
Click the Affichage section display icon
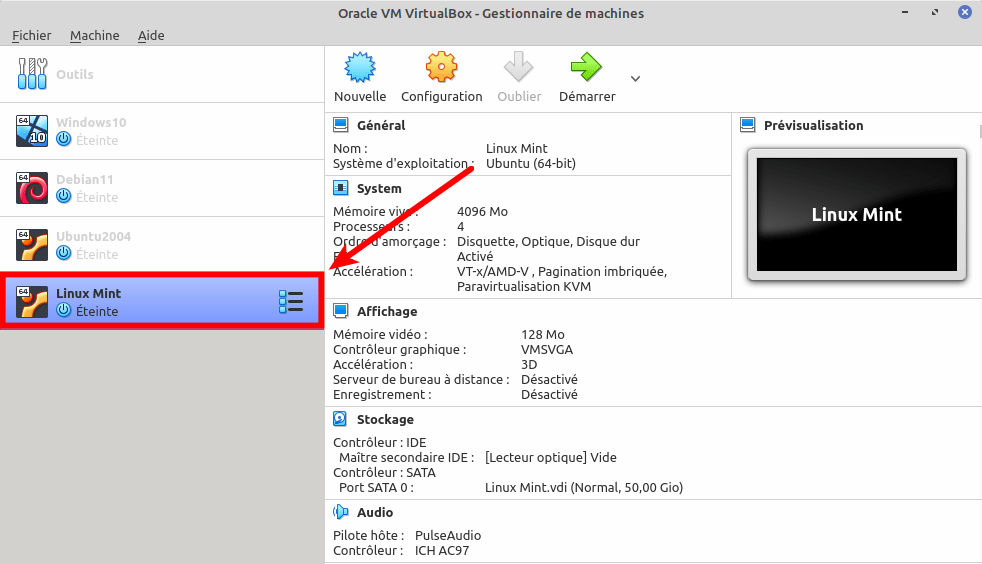[341, 311]
